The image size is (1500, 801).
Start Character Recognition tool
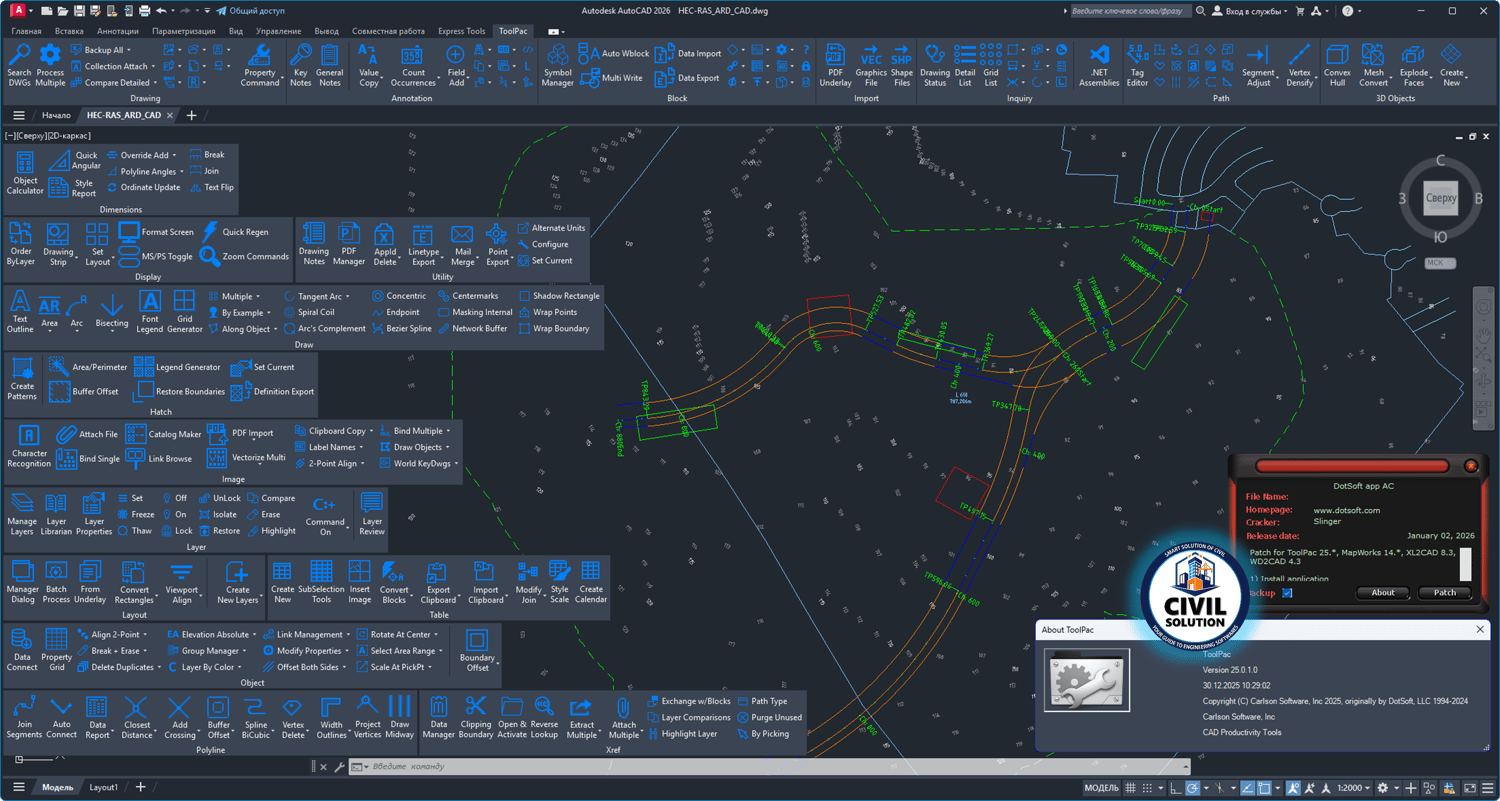click(x=29, y=446)
